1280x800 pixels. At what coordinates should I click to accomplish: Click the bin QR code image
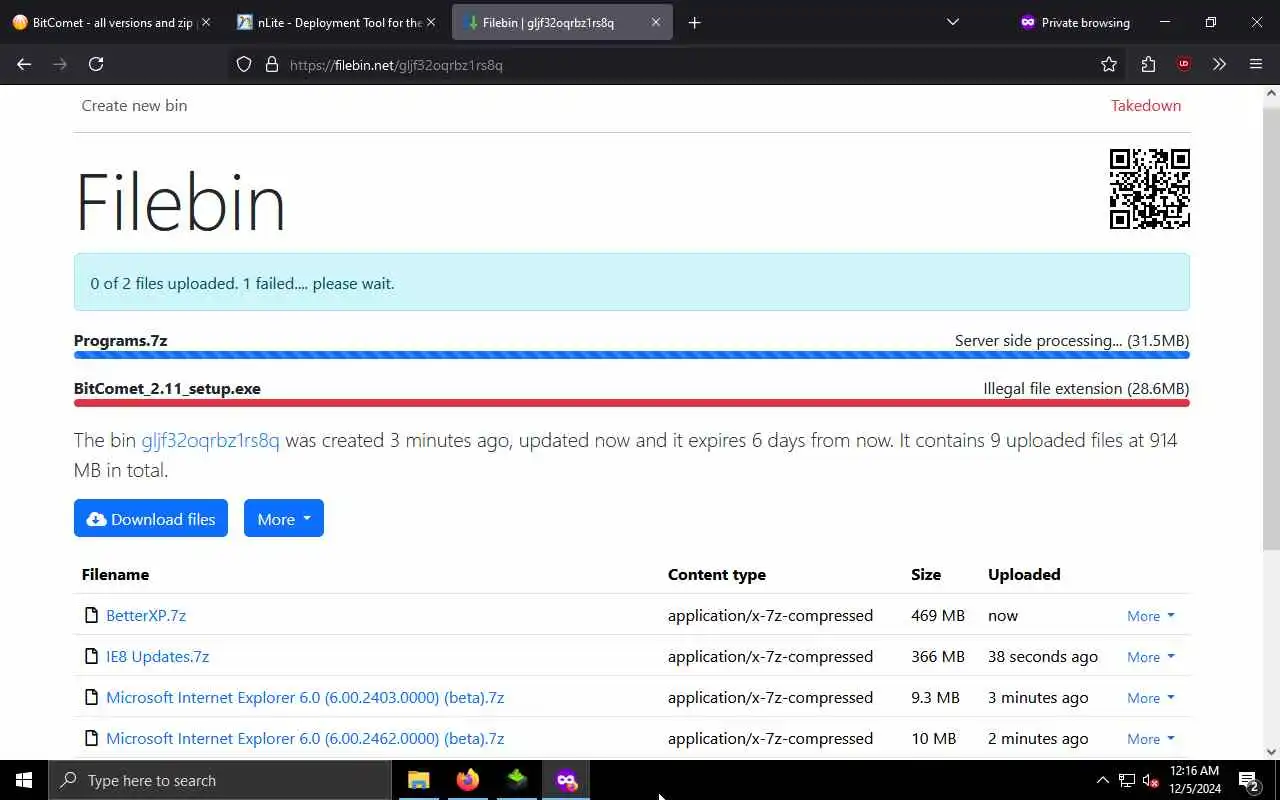pos(1150,189)
